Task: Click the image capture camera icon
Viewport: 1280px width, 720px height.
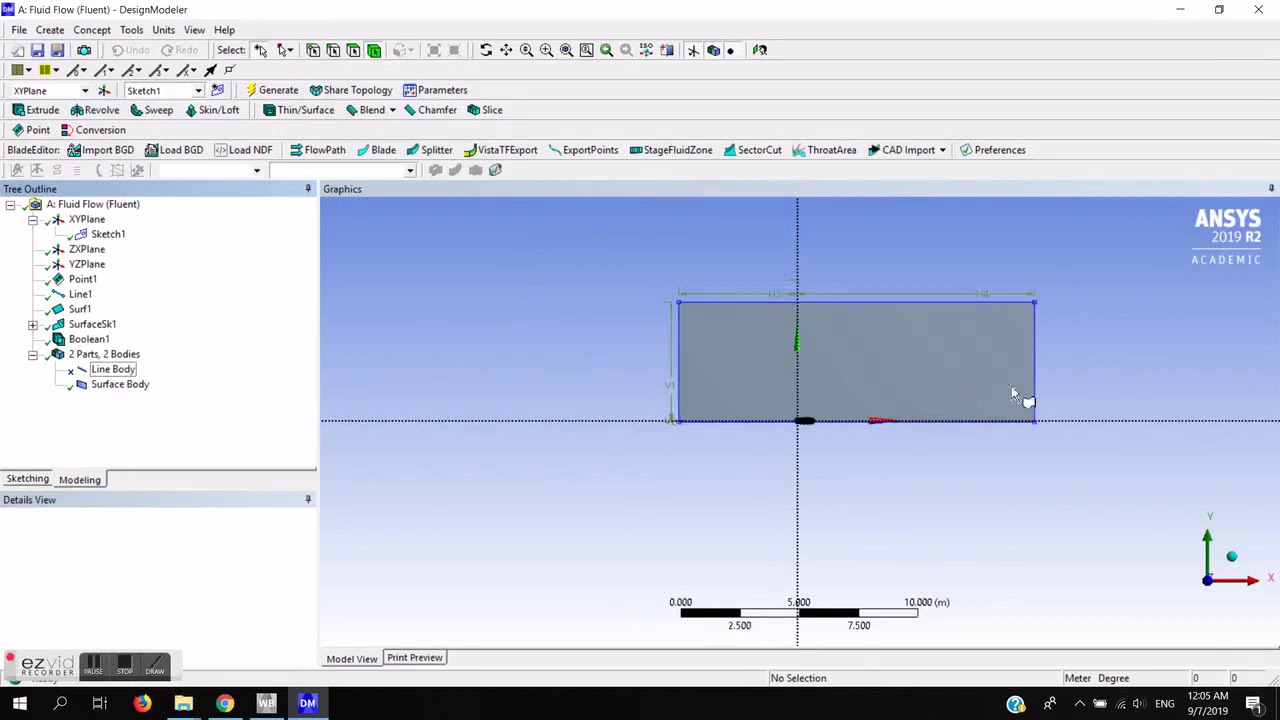Action: (84, 50)
